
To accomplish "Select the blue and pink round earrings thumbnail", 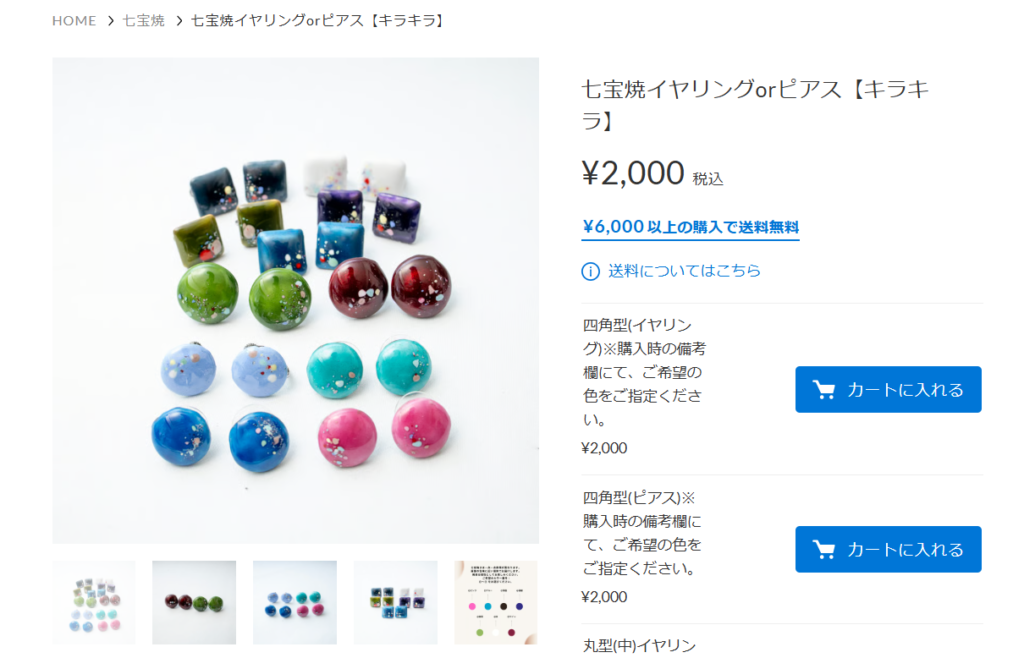I will point(295,603).
